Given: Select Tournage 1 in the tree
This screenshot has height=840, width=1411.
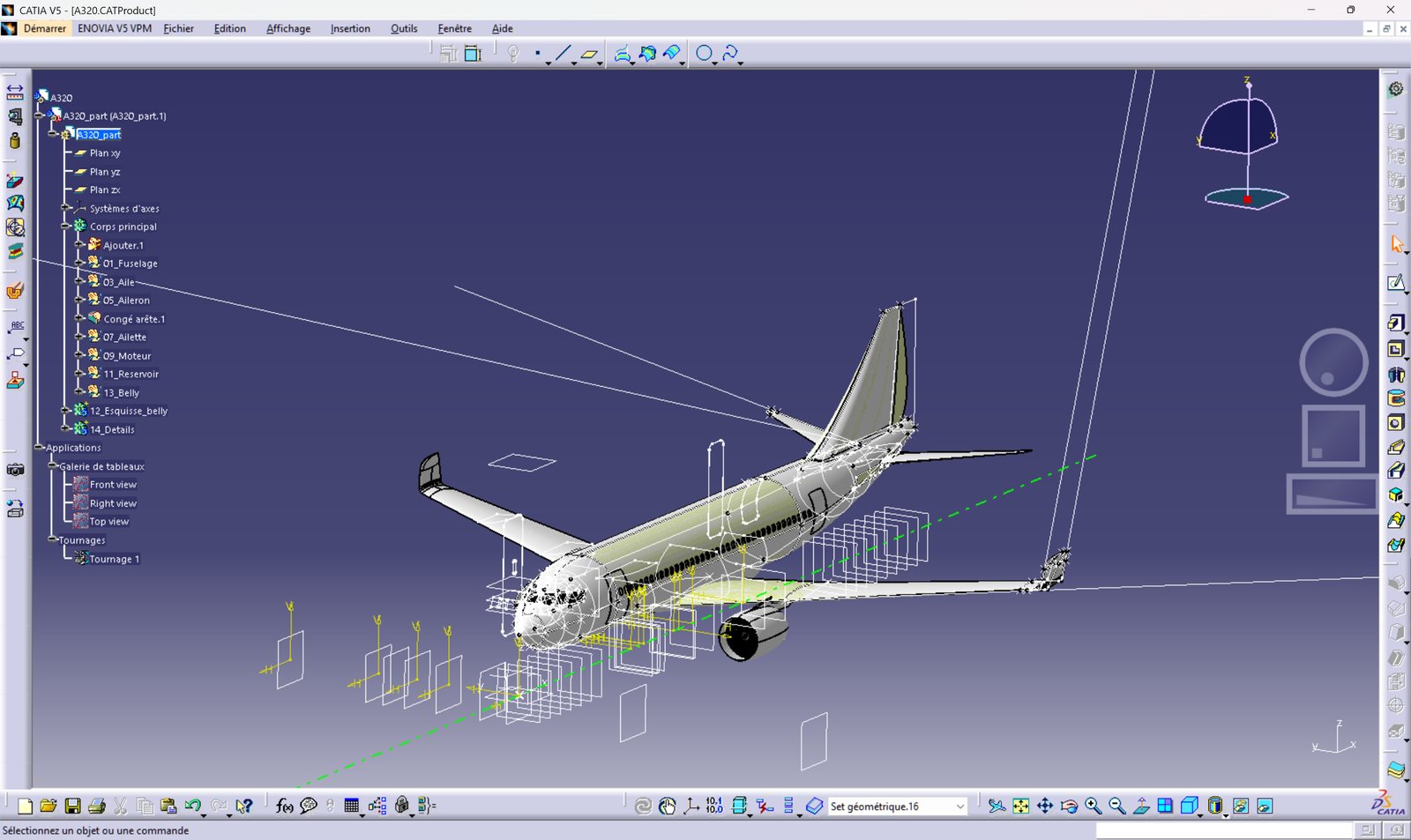Looking at the screenshot, I should (x=114, y=559).
